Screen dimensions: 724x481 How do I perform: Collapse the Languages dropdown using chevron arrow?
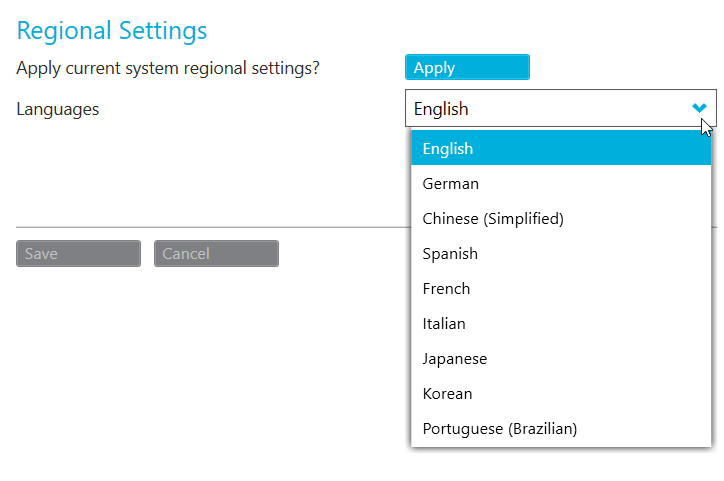(x=700, y=108)
